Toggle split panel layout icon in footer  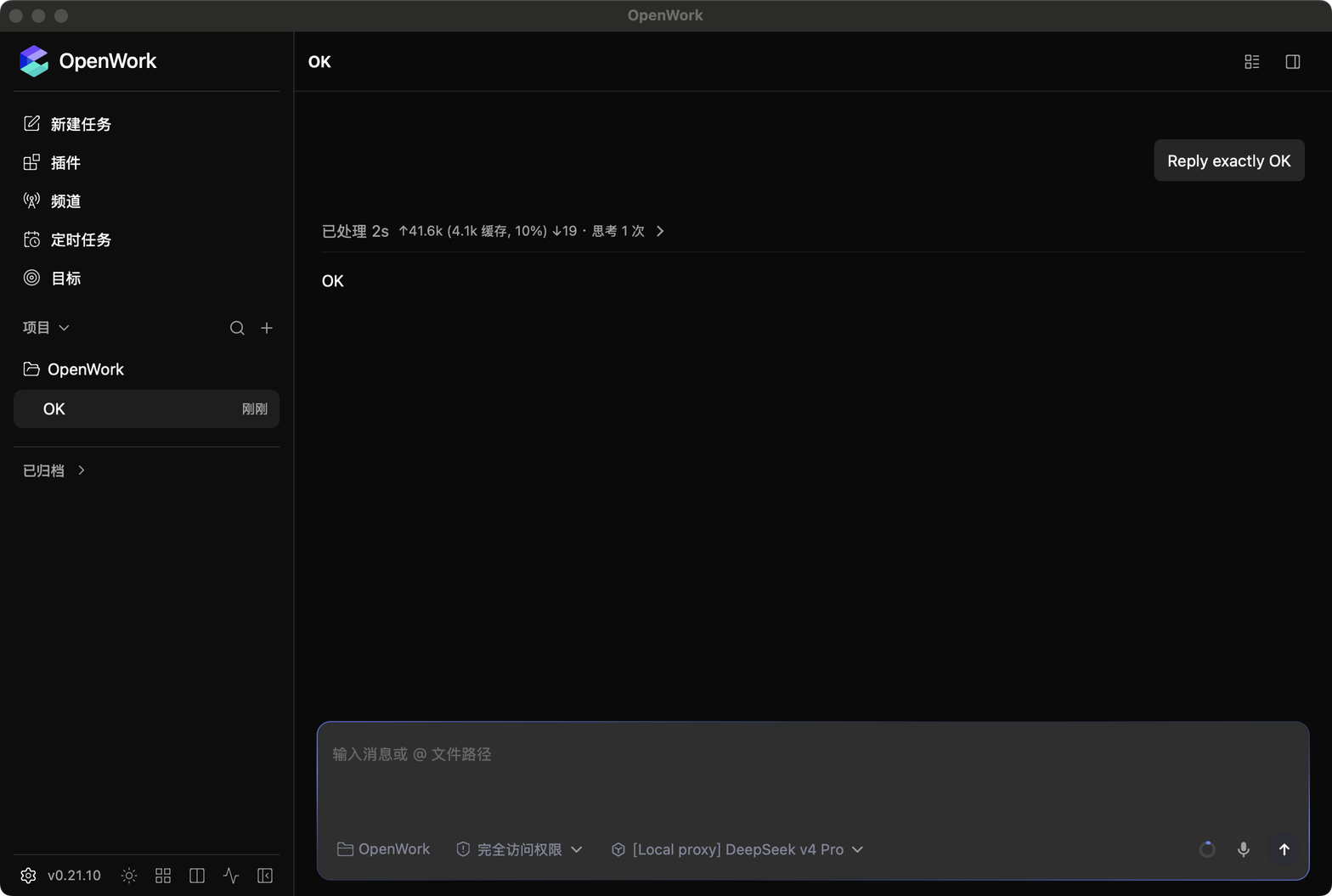[197, 876]
